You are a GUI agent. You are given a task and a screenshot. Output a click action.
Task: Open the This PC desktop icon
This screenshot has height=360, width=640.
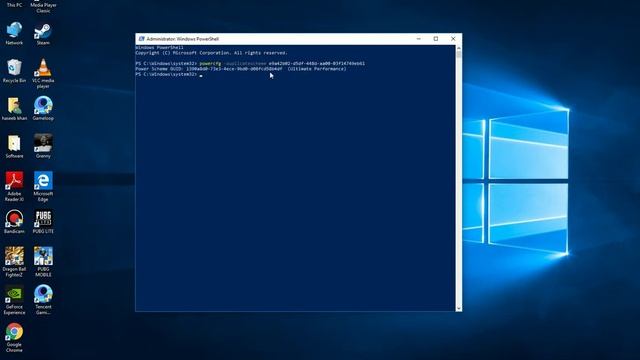(14, 4)
